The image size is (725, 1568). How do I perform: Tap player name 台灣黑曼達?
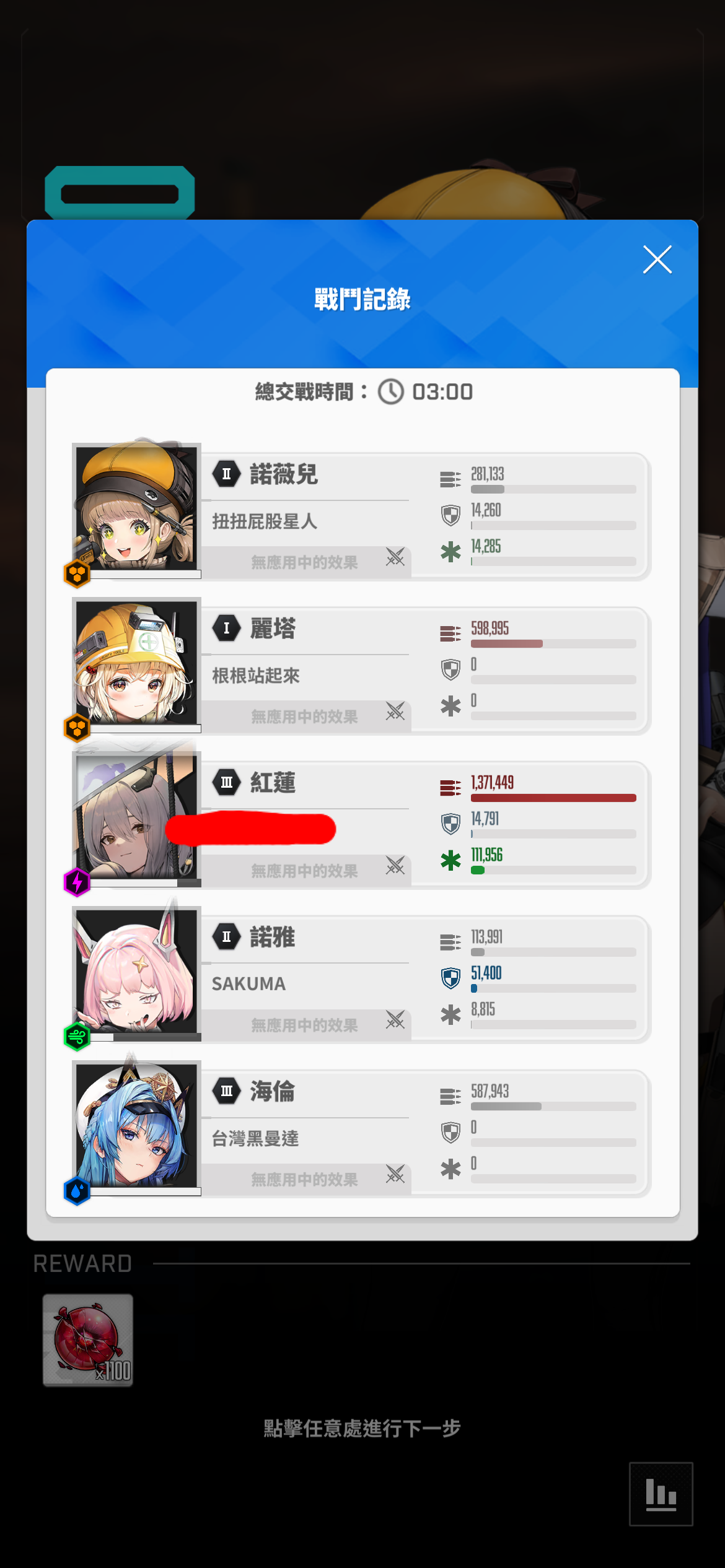pyautogui.click(x=255, y=1138)
